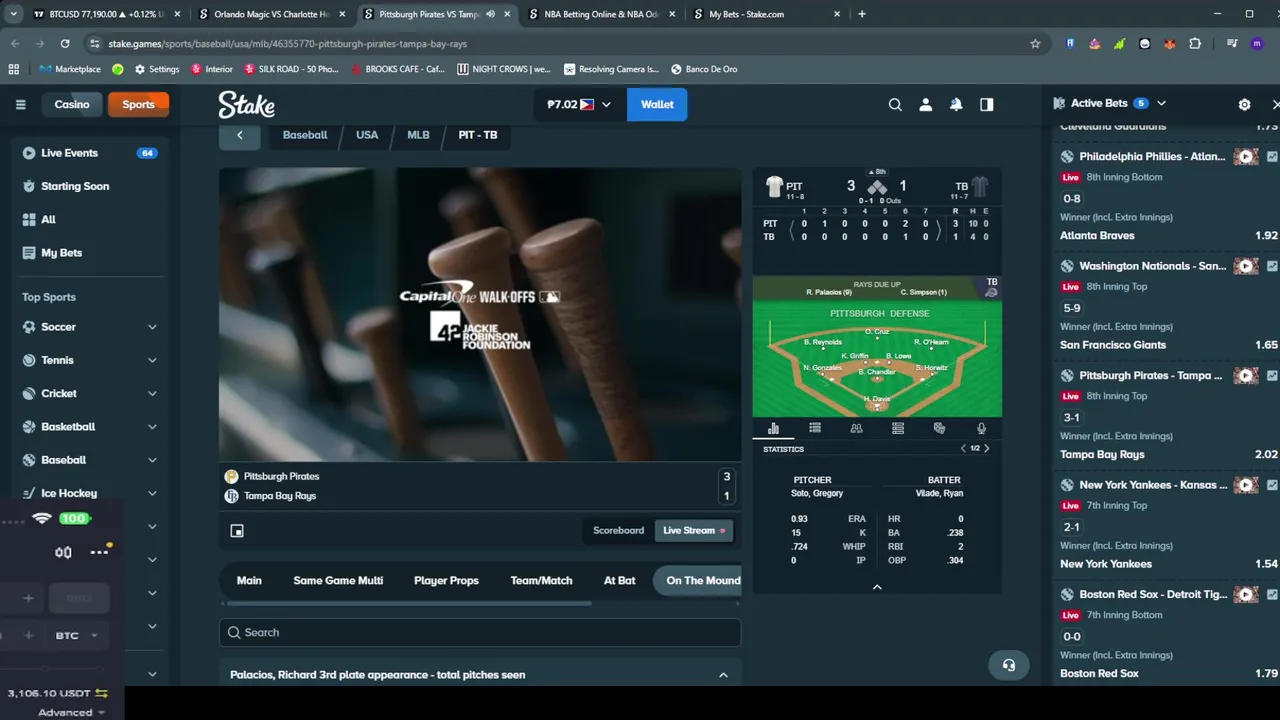The width and height of the screenshot is (1280, 720).
Task: Switch view to Live Stream
Action: coord(694,530)
